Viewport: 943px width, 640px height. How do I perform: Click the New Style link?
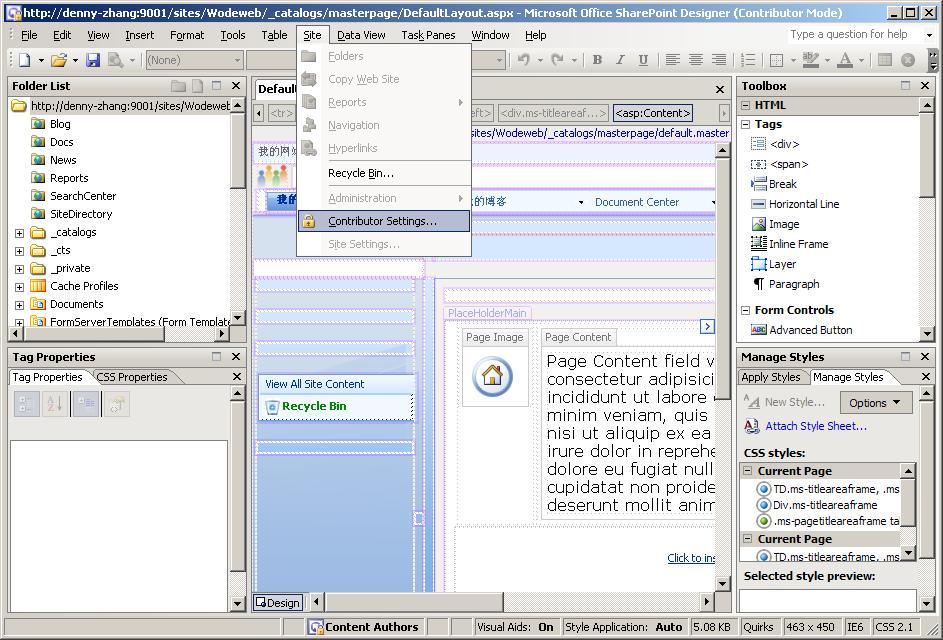click(x=794, y=402)
